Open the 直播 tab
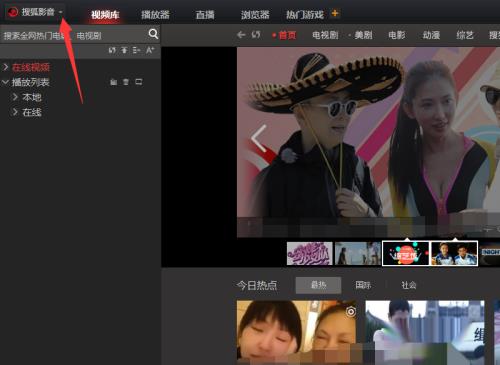The height and width of the screenshot is (365, 500). pos(205,15)
